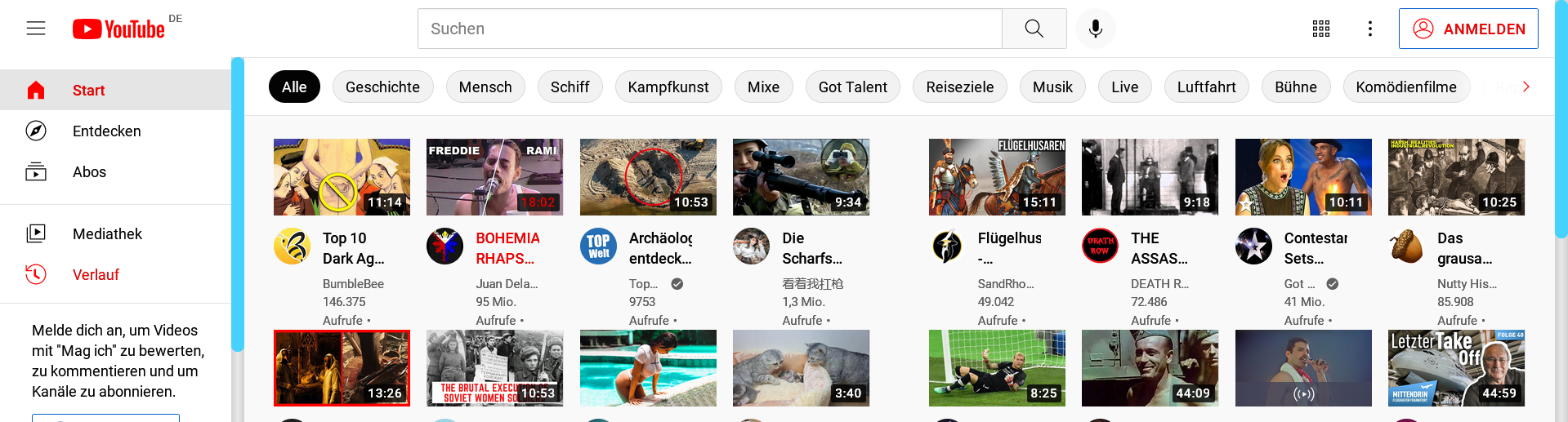Select the Got Talent filter chip
Screen dimensions: 1568x422
tap(852, 87)
